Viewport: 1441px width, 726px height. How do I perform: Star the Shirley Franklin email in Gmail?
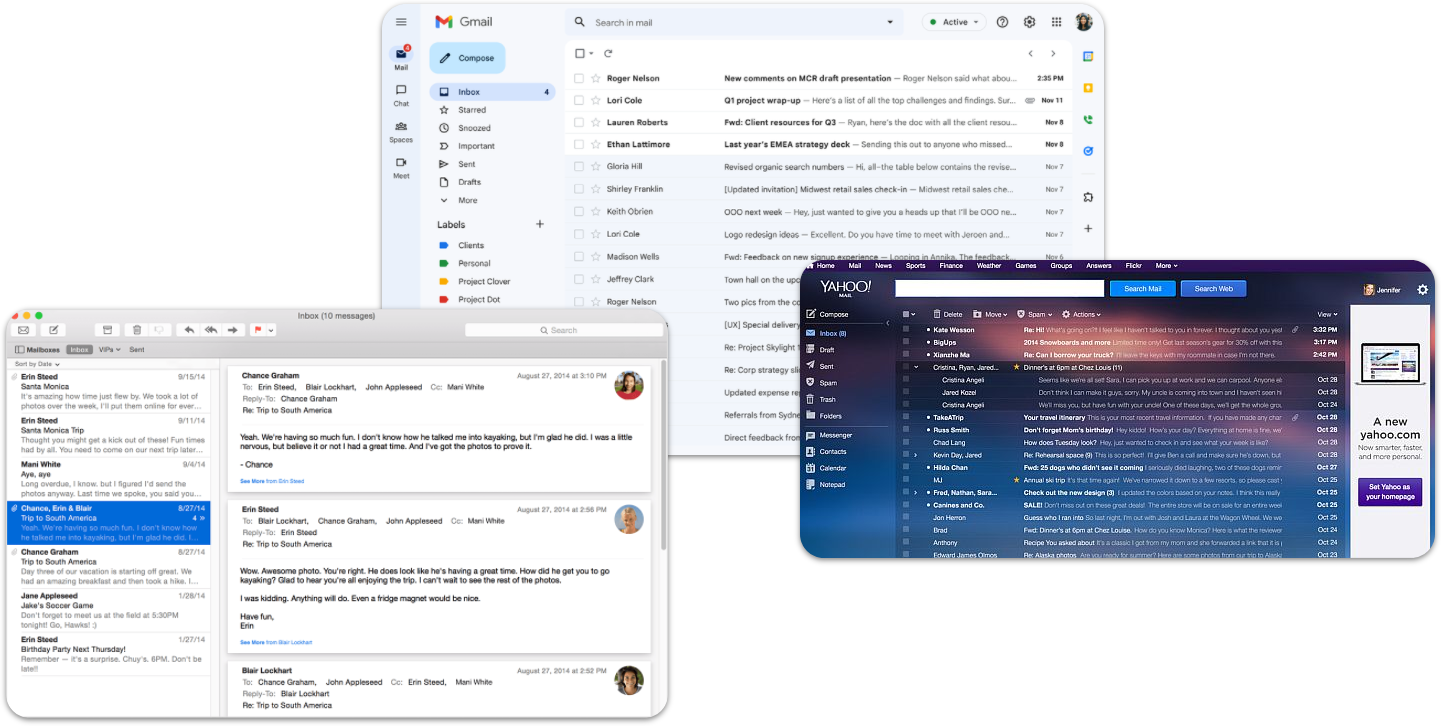[596, 189]
